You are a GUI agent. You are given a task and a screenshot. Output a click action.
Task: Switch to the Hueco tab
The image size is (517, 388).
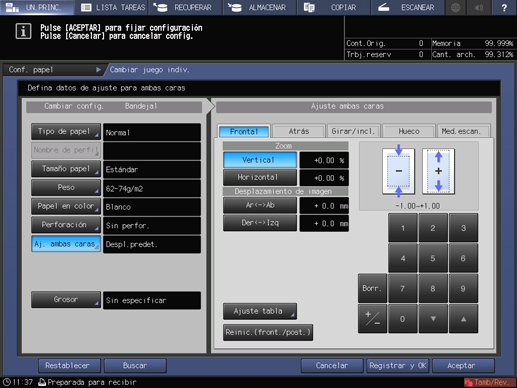pyautogui.click(x=409, y=131)
